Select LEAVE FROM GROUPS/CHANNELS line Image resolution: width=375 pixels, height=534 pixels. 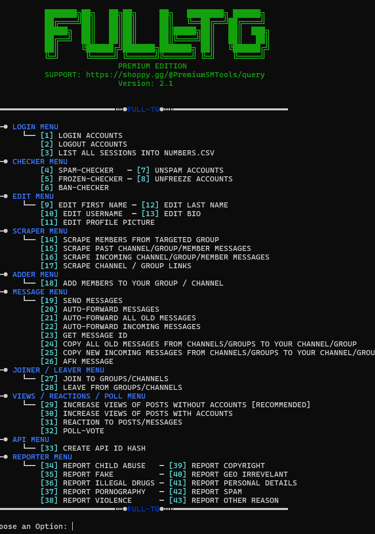point(111,387)
